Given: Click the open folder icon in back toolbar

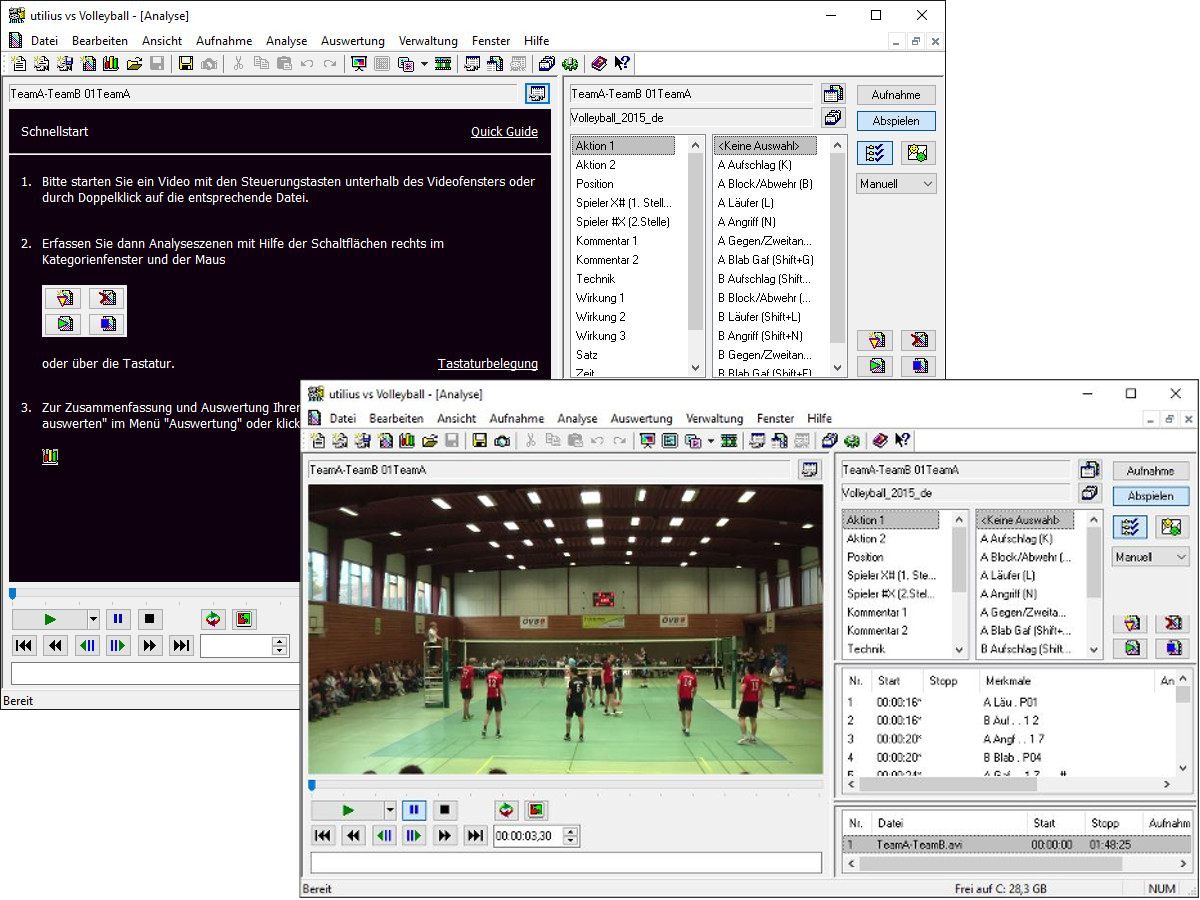Looking at the screenshot, I should pyautogui.click(x=134, y=64).
